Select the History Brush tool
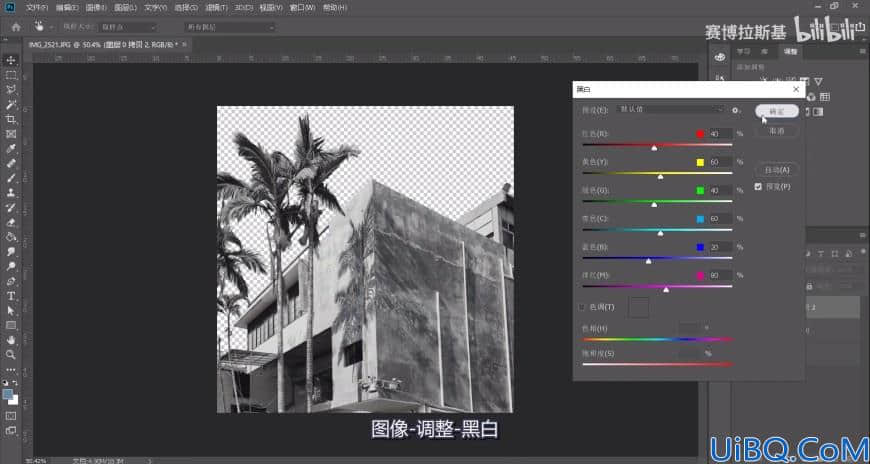 tap(11, 208)
